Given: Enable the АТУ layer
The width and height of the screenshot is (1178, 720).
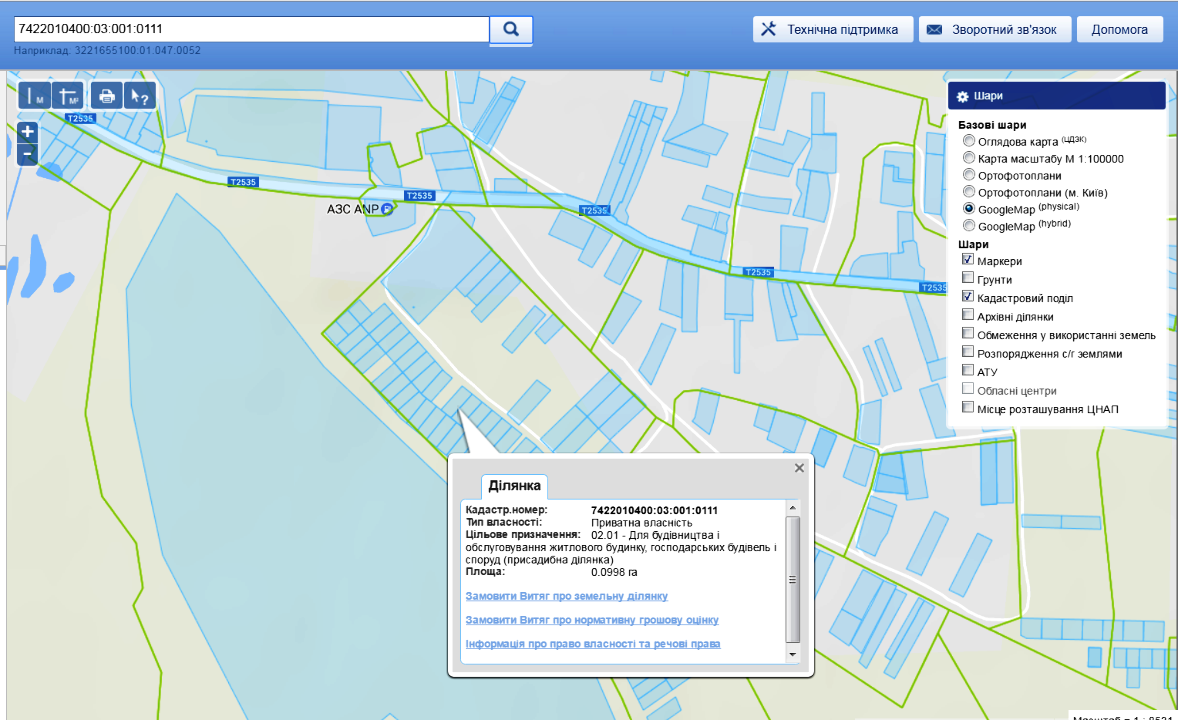Looking at the screenshot, I should tap(968, 370).
